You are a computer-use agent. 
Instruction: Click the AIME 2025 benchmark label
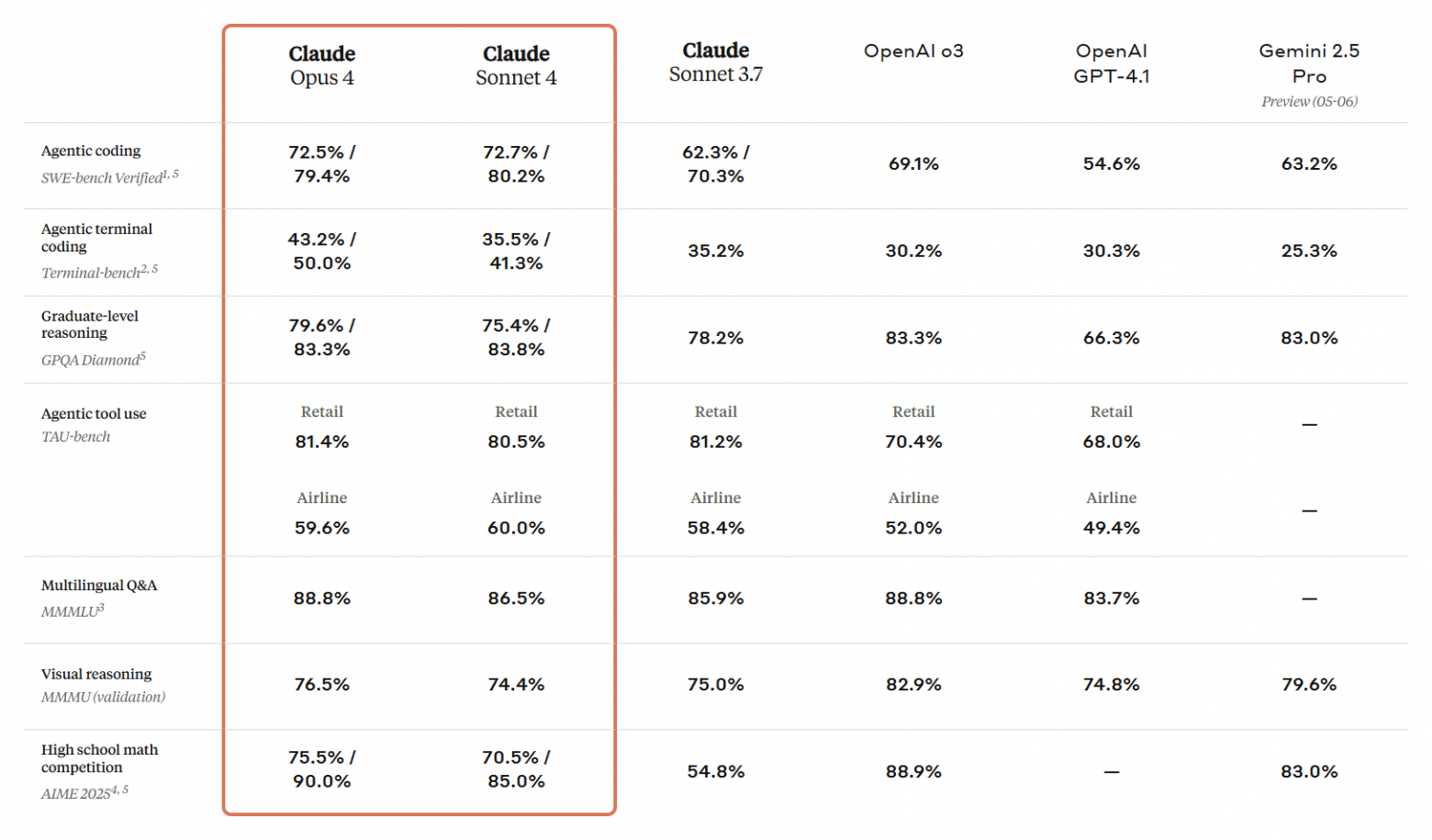tap(77, 793)
